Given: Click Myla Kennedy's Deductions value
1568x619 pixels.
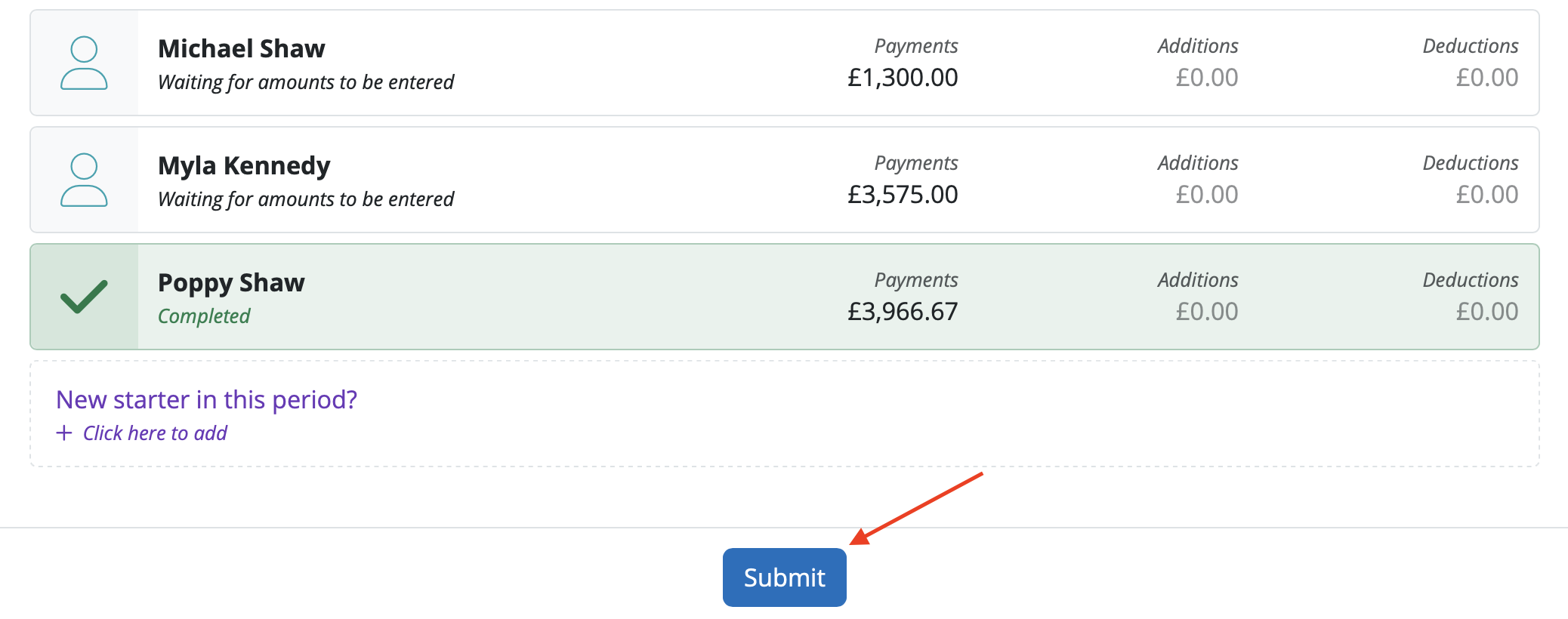Looking at the screenshot, I should pyautogui.click(x=1487, y=195).
